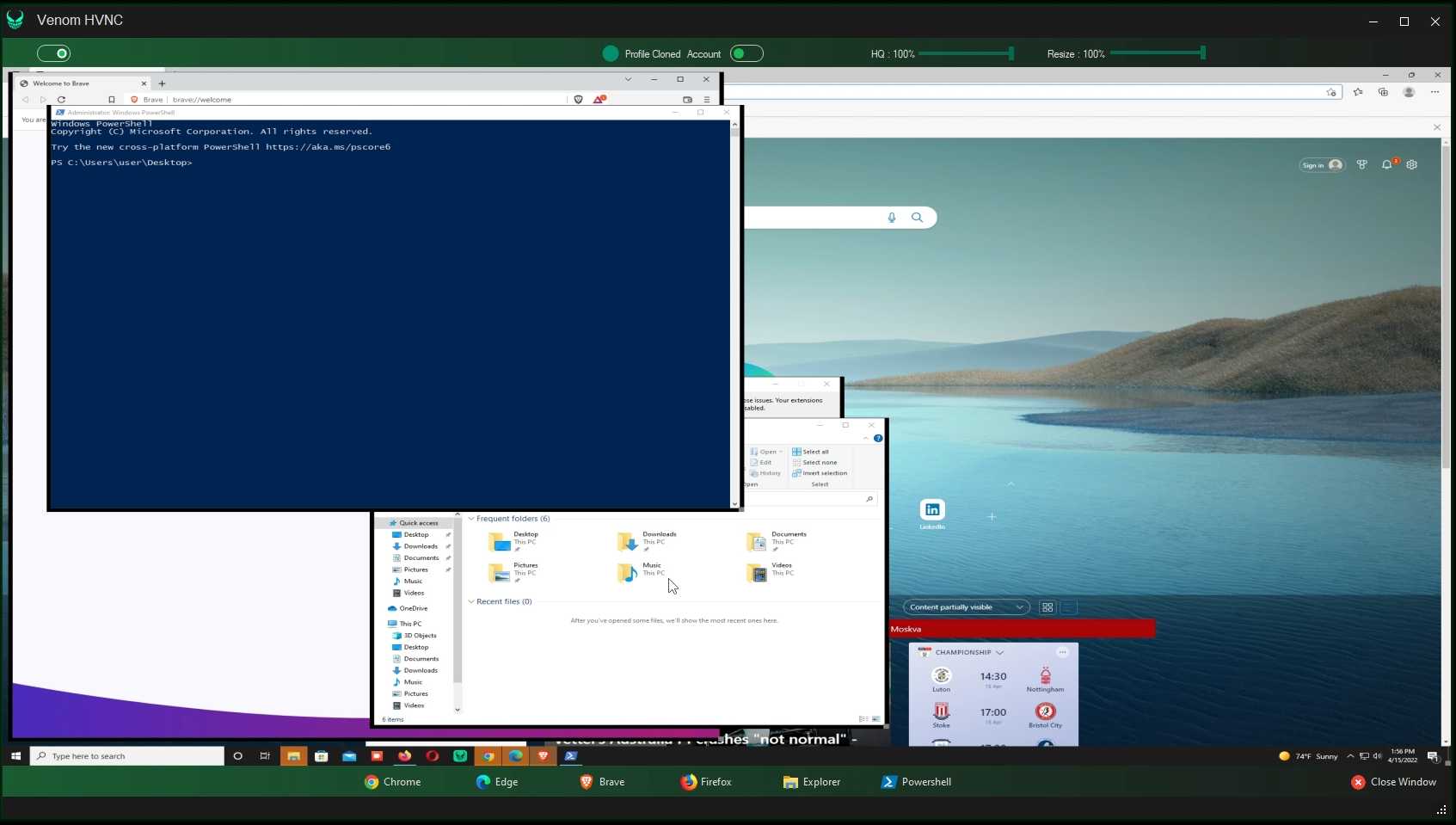The height and width of the screenshot is (825, 1456).
Task: Click Invert selection in Explorer ribbon
Action: 820,473
